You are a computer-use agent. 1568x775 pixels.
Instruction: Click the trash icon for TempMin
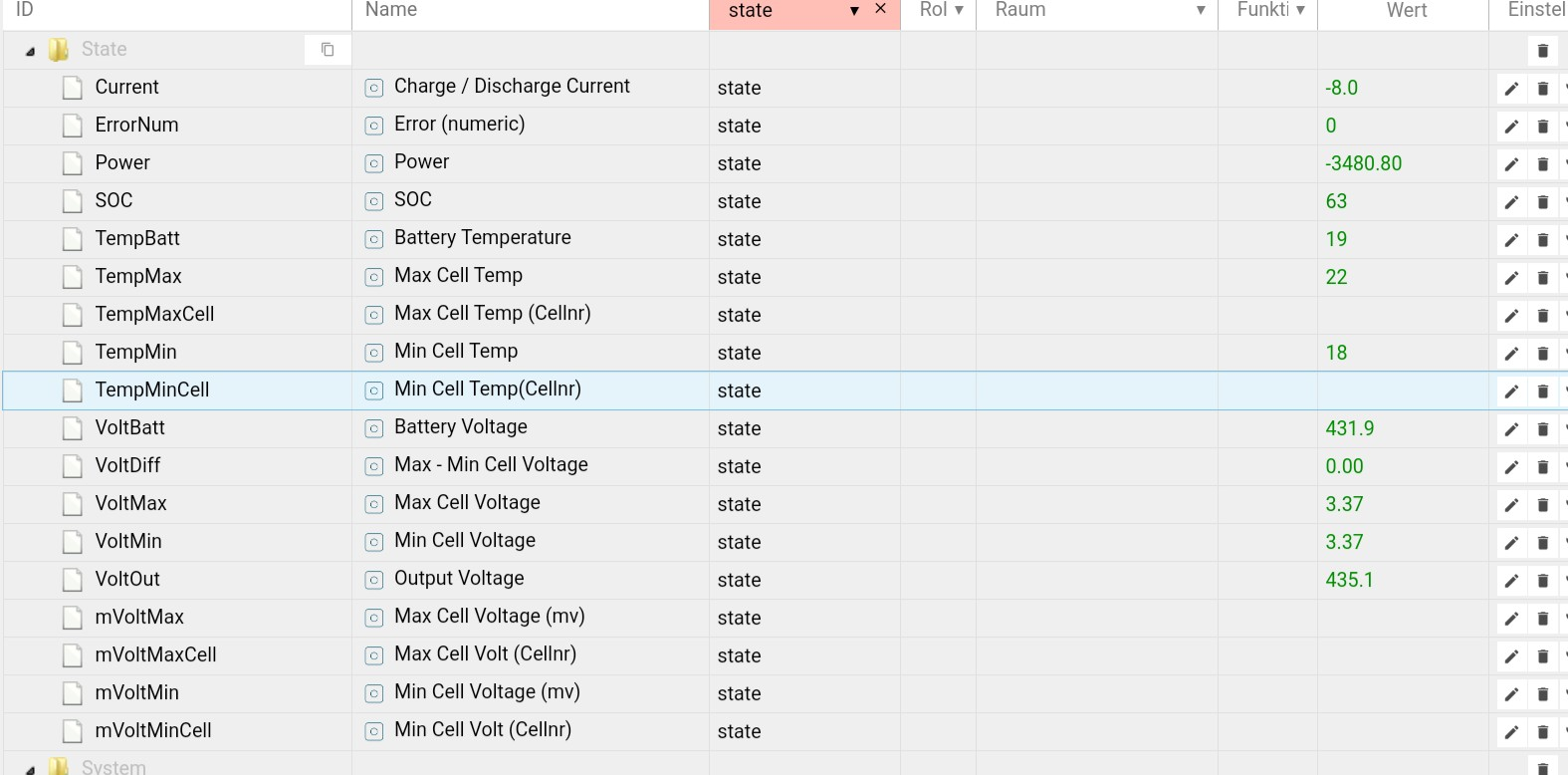[1543, 354]
